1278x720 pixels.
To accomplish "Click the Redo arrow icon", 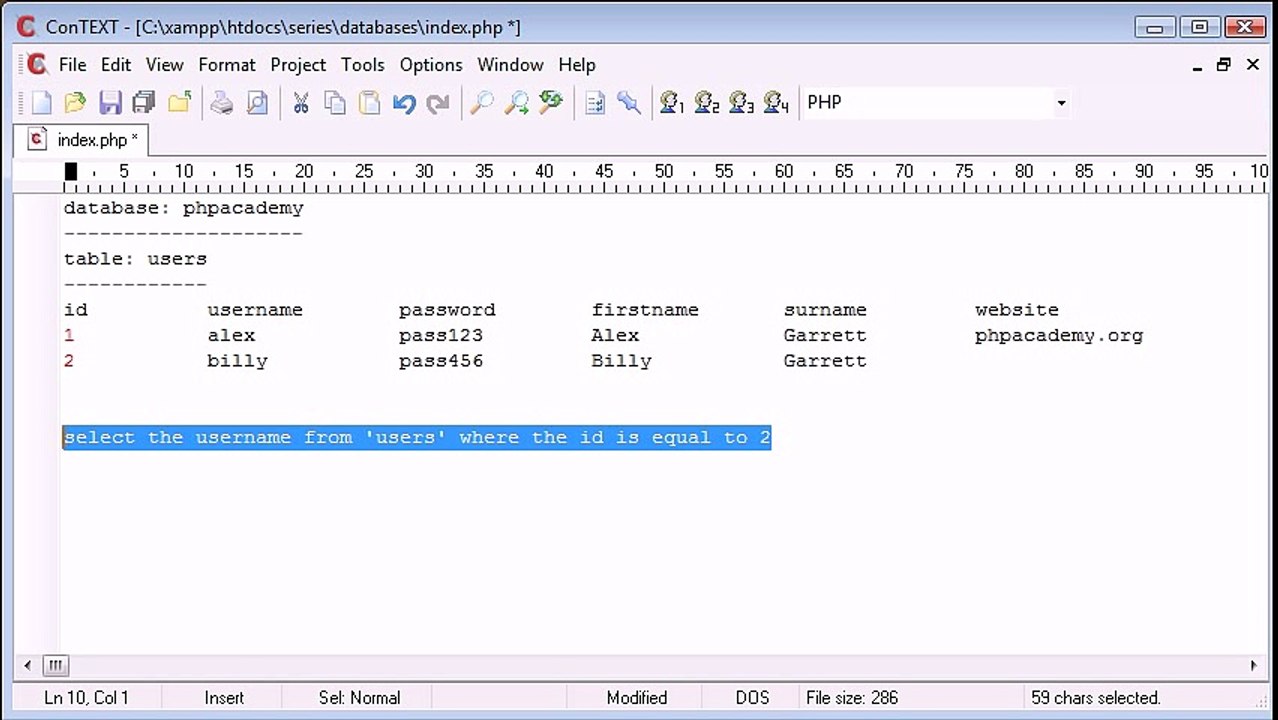I will (438, 102).
